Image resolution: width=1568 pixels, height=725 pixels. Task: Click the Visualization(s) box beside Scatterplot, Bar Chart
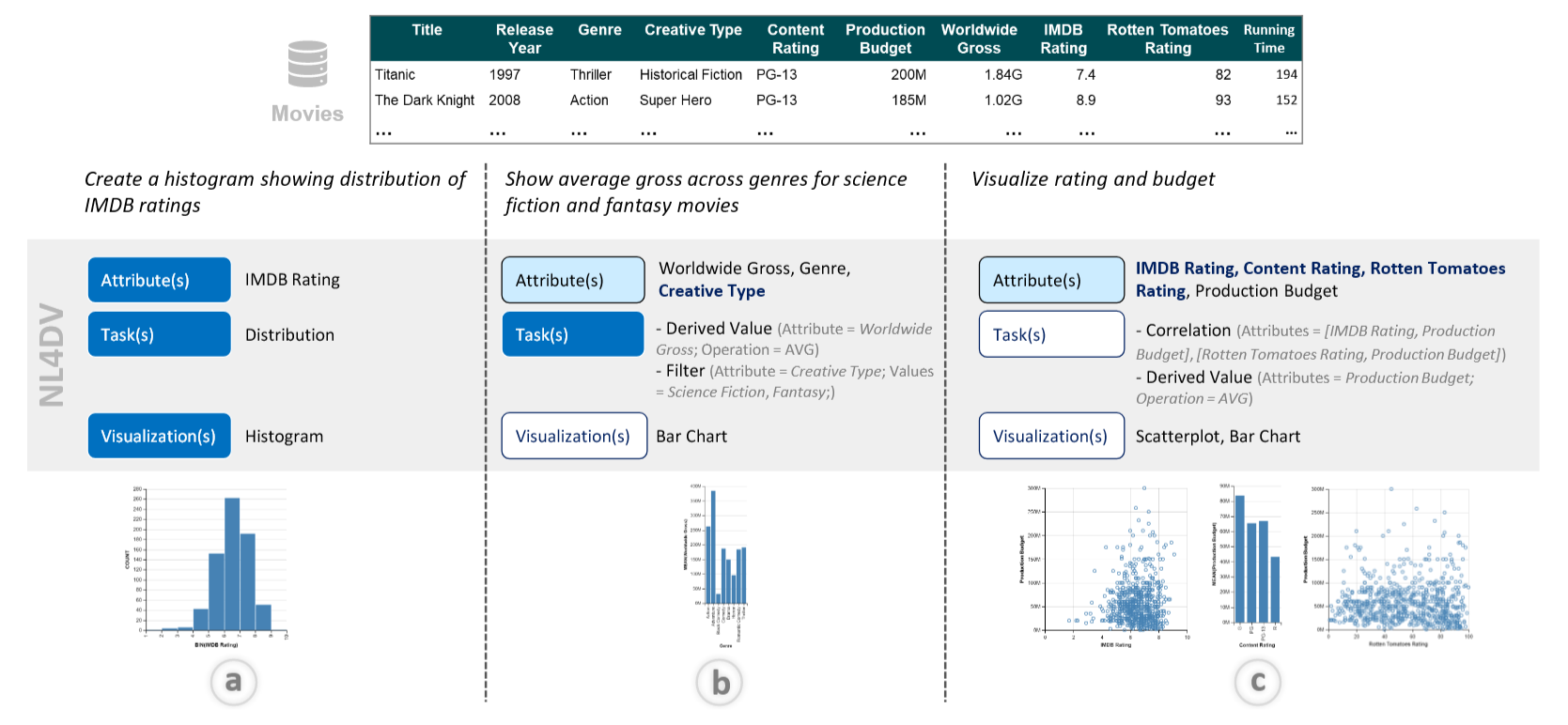1051,436
